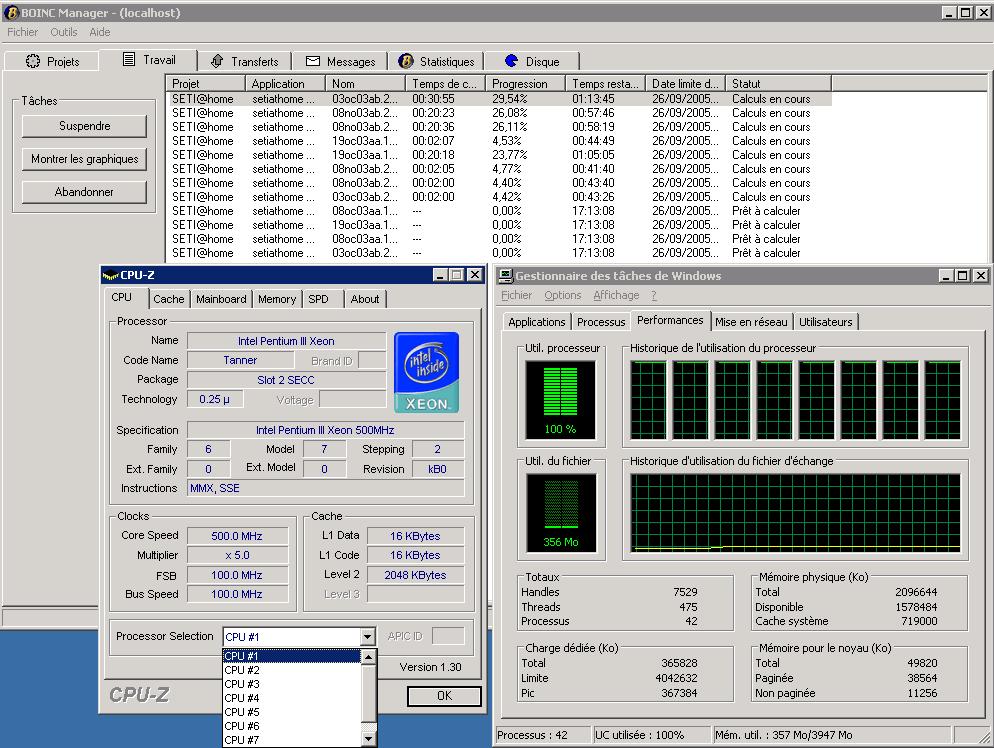The width and height of the screenshot is (994, 748).
Task: Sort tasks by the Progression column header
Action: coord(526,84)
